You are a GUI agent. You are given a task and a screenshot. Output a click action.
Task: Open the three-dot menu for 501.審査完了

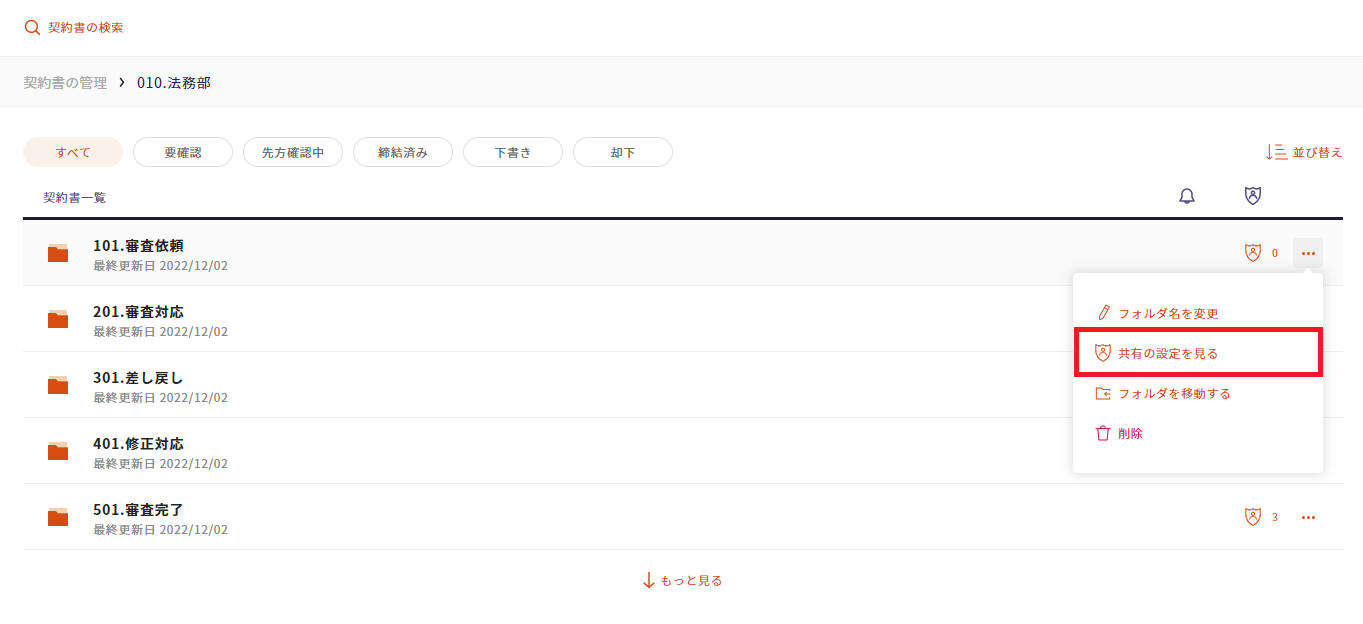pyautogui.click(x=1308, y=517)
